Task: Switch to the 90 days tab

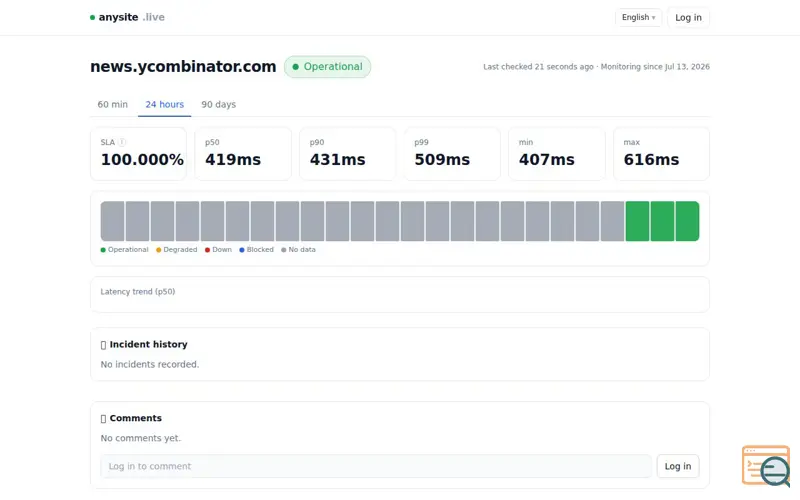Action: pyautogui.click(x=218, y=105)
